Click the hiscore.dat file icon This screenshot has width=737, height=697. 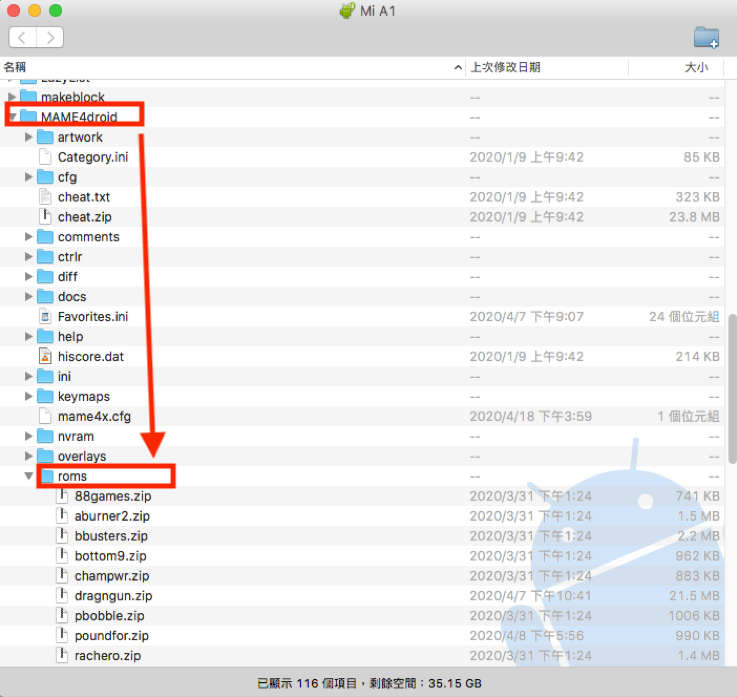pyautogui.click(x=45, y=356)
